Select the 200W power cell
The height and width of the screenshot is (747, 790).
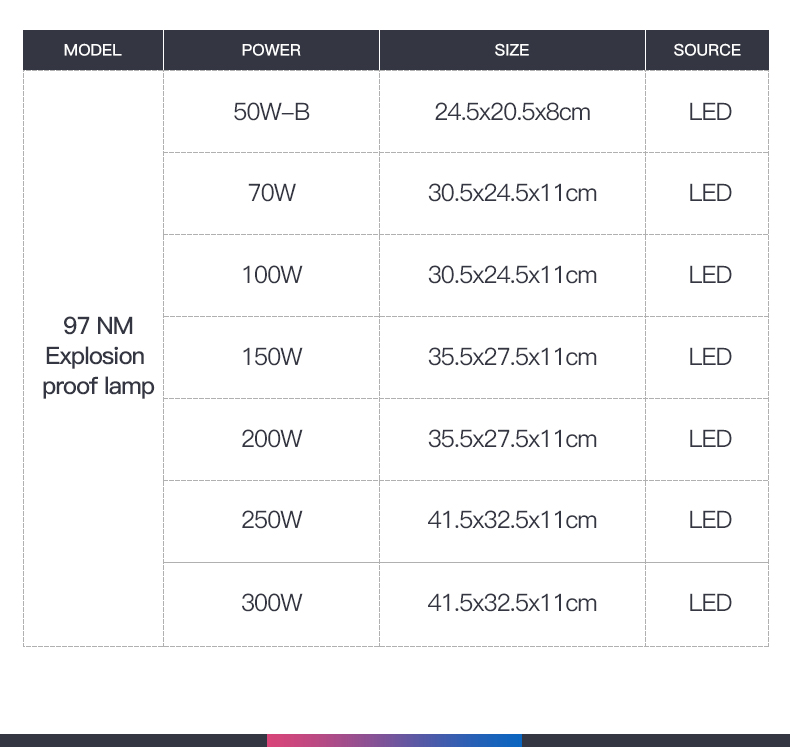(271, 439)
